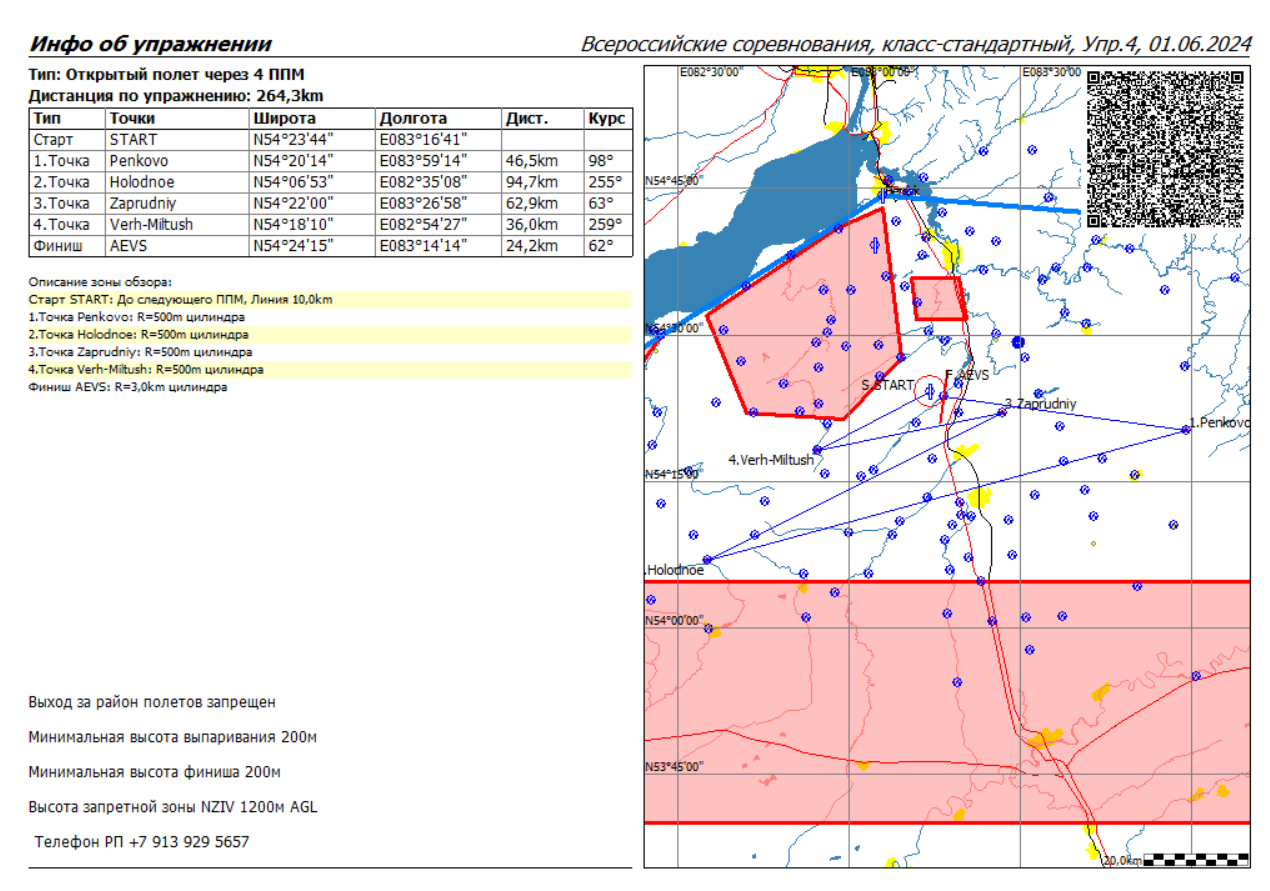Viewport: 1270px width, 891px height.
Task: Select the 3.Zaprudniy waypoint marker
Action: [x=1002, y=411]
